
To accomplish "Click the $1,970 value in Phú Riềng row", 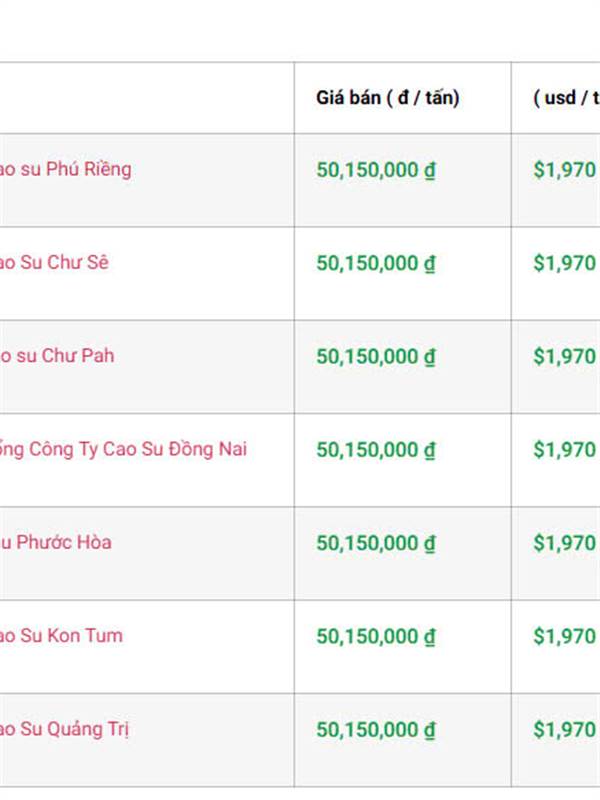I will click(565, 170).
